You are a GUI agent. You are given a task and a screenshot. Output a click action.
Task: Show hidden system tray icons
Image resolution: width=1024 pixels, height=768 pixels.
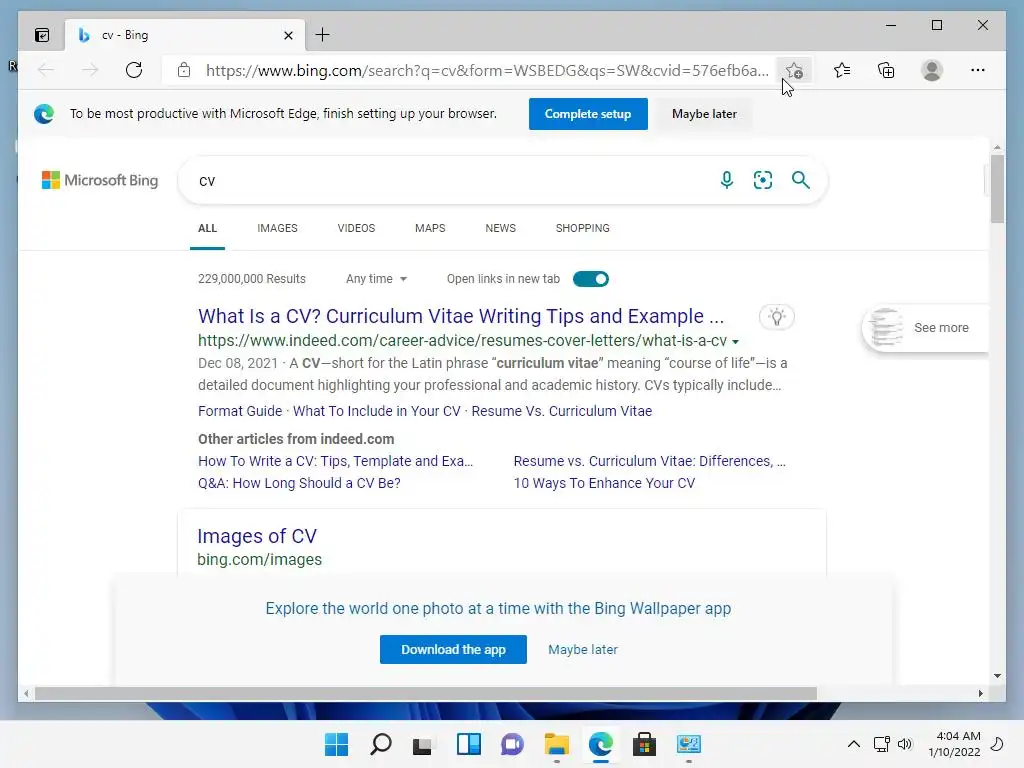854,744
